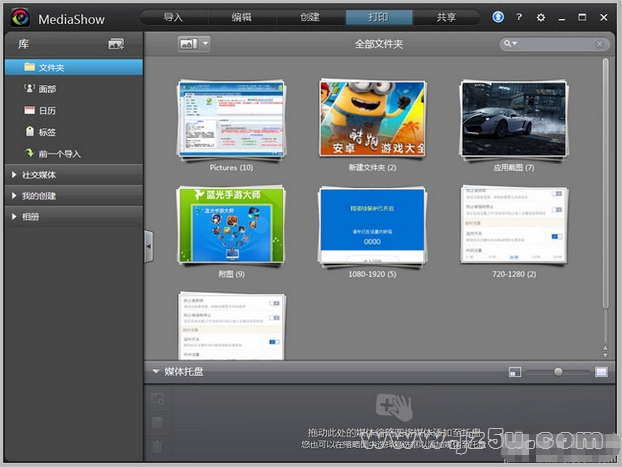Click the blue upgrade arrow icon
This screenshot has height=467, width=622.
click(x=498, y=17)
